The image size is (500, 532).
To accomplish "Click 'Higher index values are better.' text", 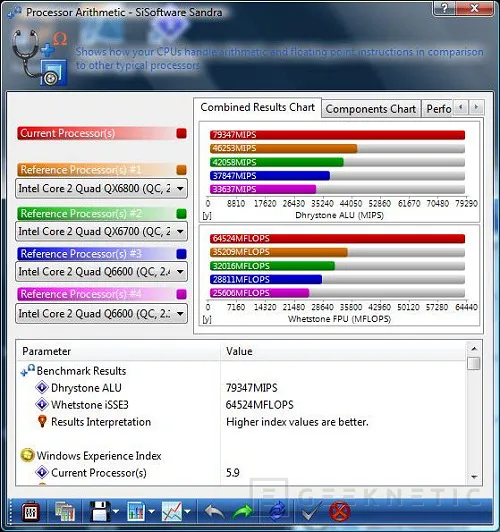I will [x=297, y=422].
